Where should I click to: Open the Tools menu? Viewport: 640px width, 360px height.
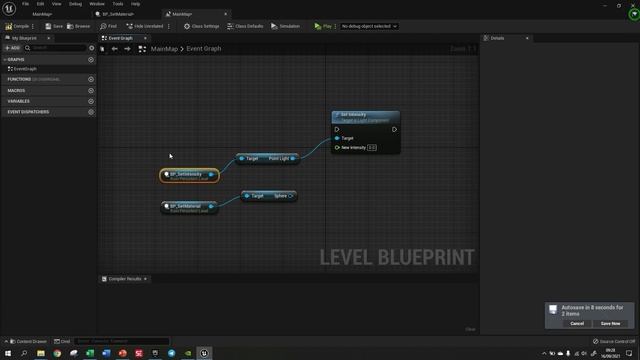click(118, 4)
